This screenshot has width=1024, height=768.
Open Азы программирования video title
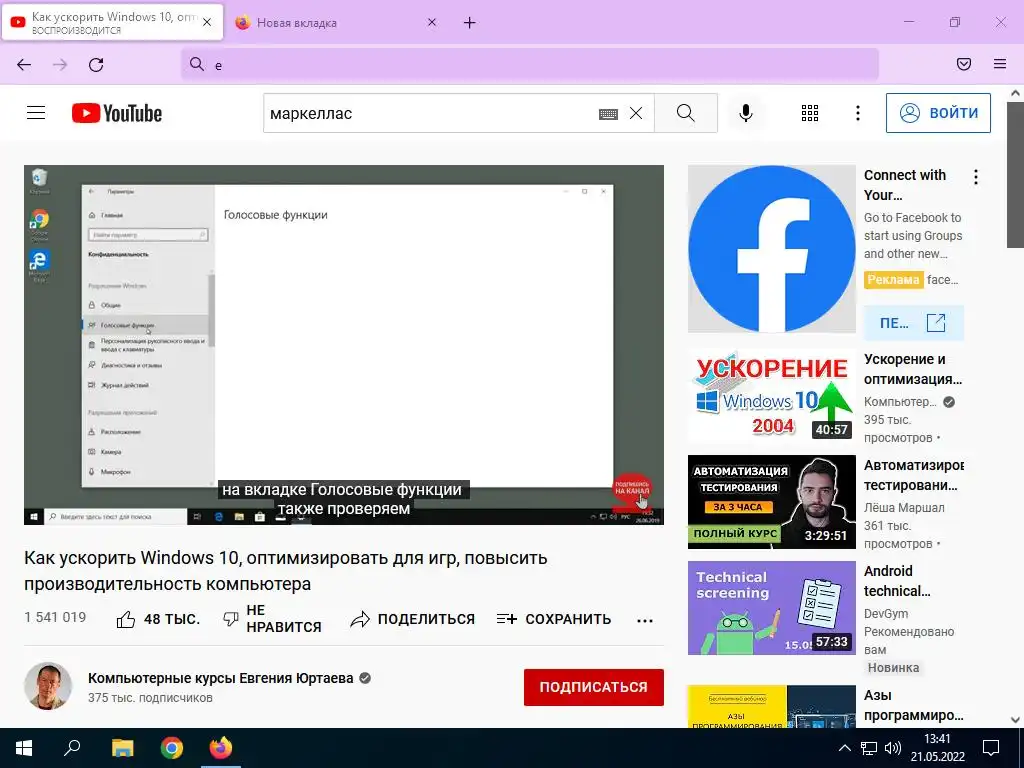tap(914, 705)
